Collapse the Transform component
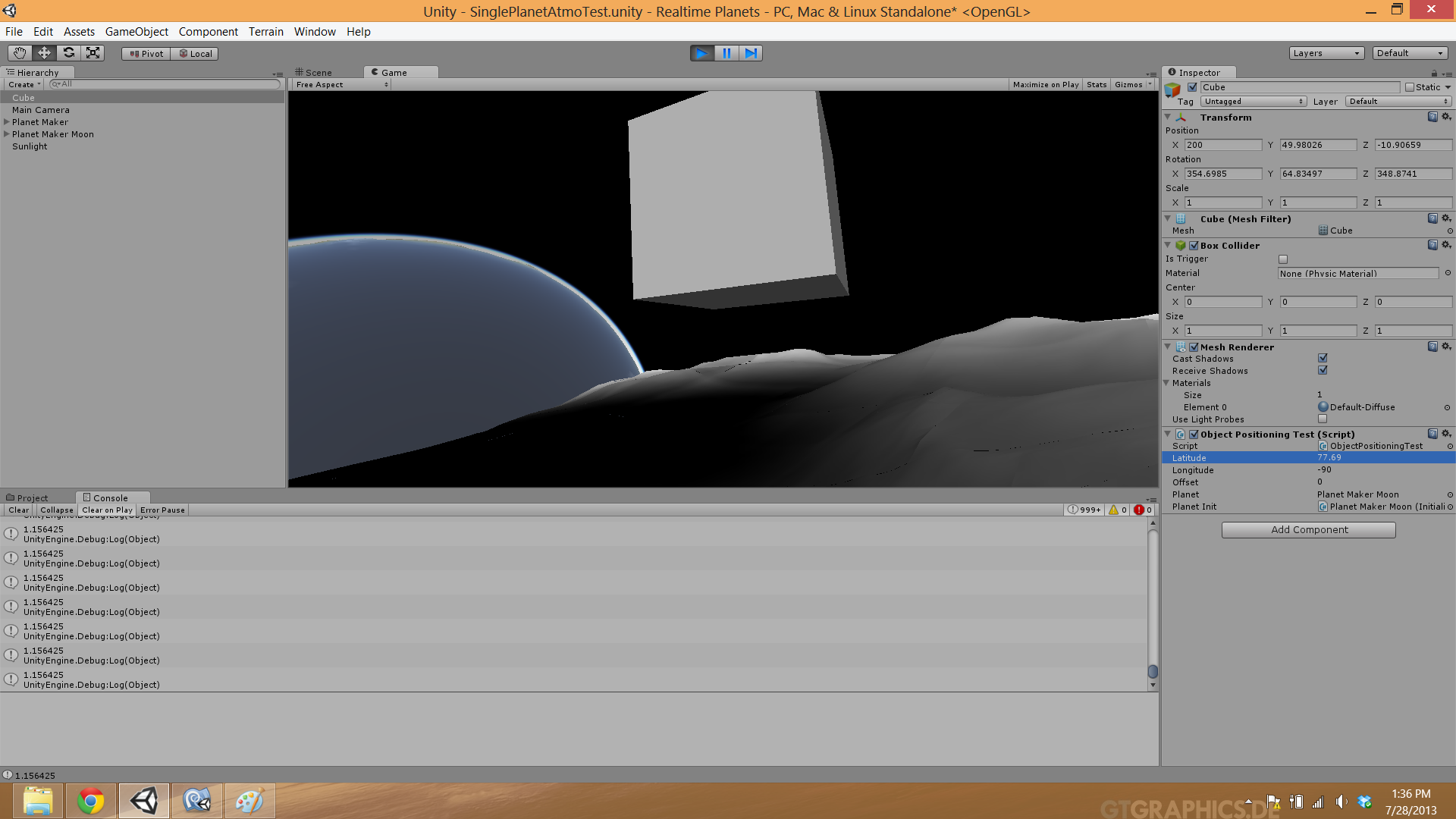Image resolution: width=1456 pixels, height=819 pixels. [x=1168, y=118]
